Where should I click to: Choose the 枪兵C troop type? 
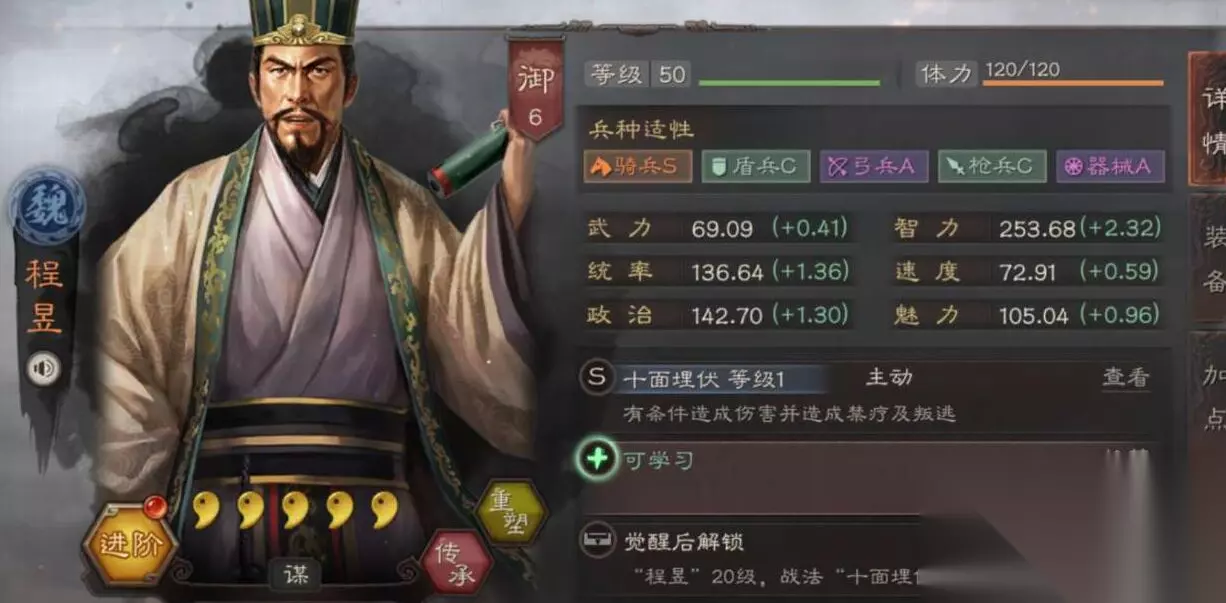(x=992, y=167)
